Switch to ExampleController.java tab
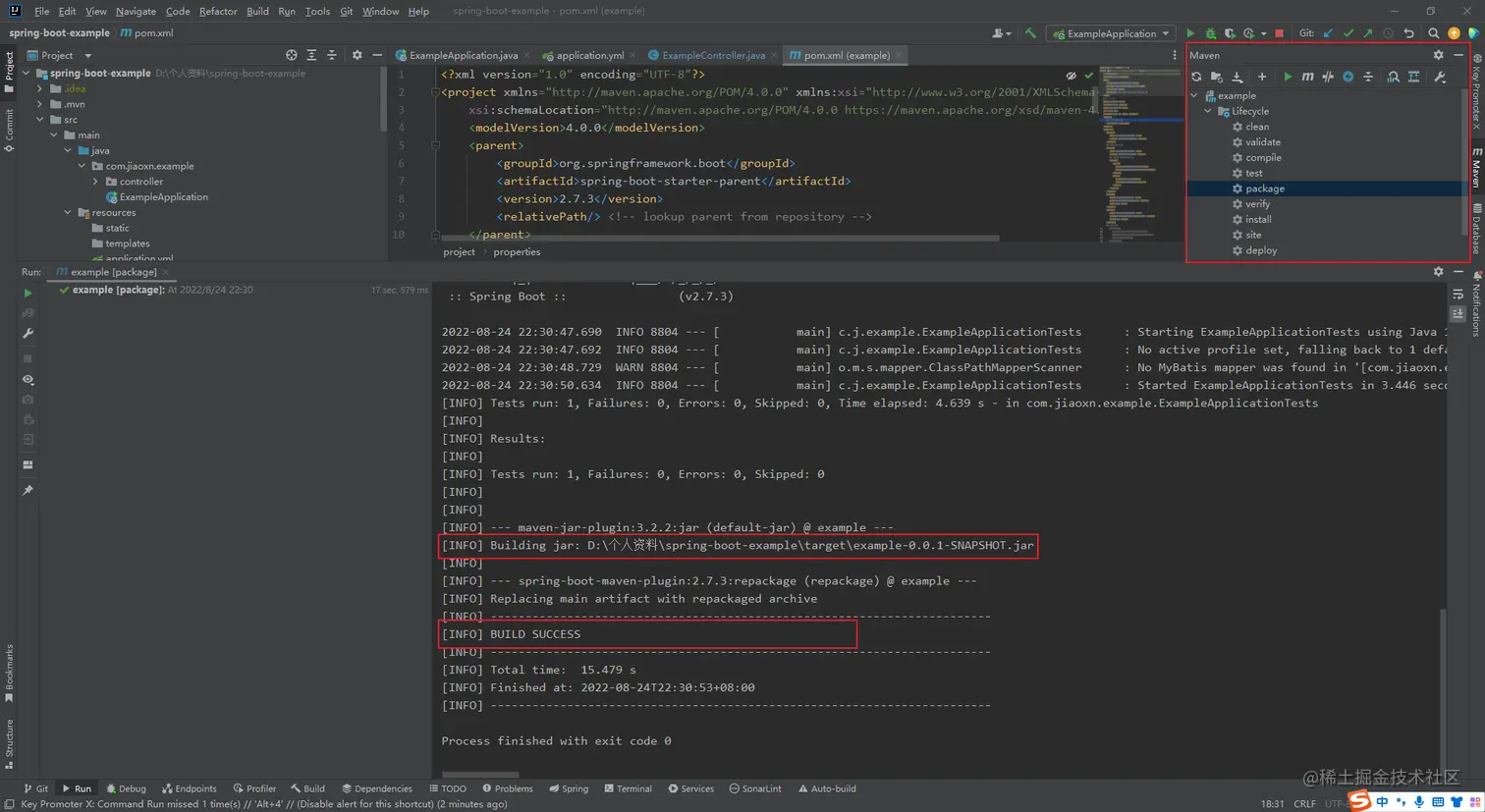 (712, 55)
